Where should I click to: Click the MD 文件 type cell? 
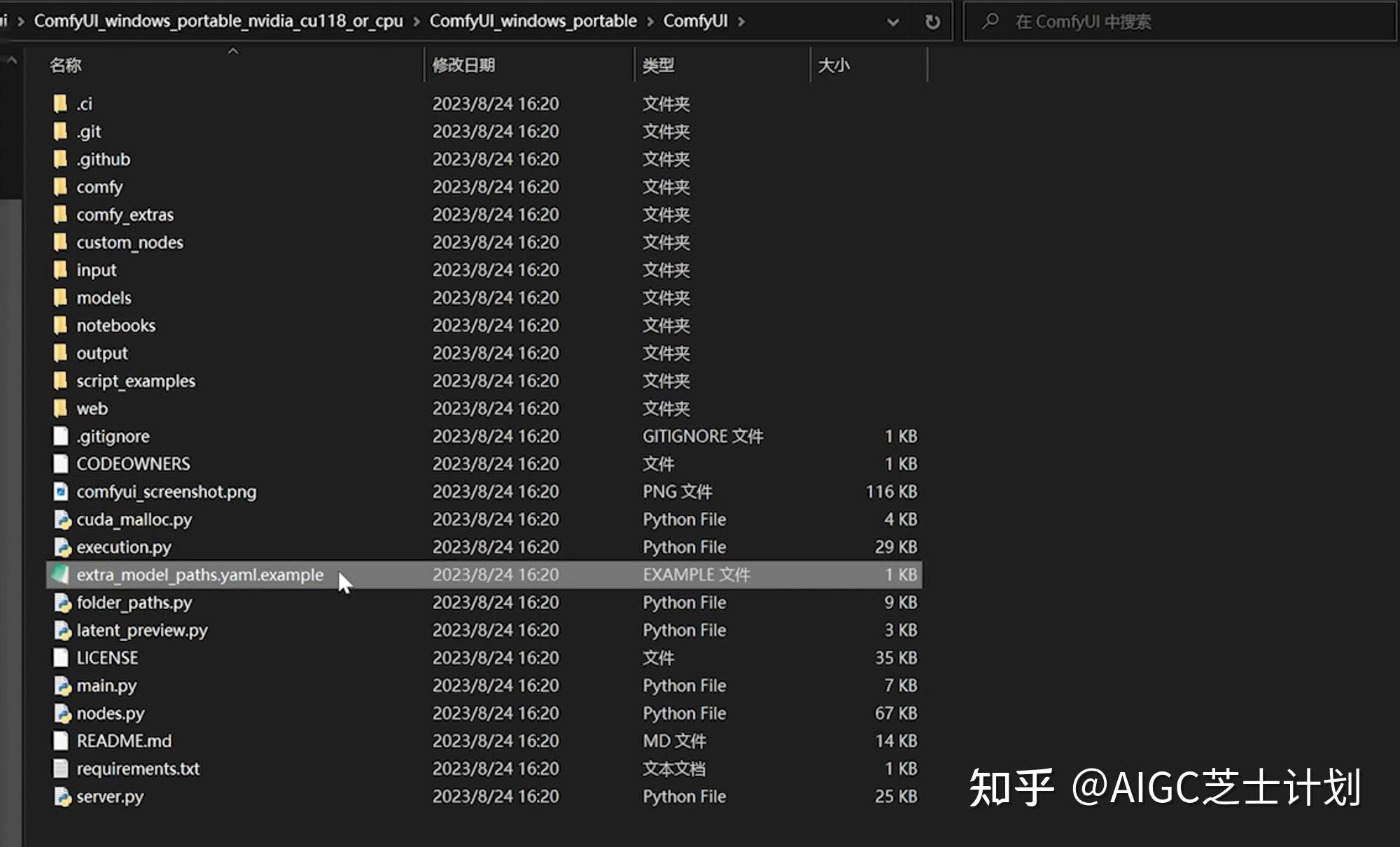click(x=675, y=741)
